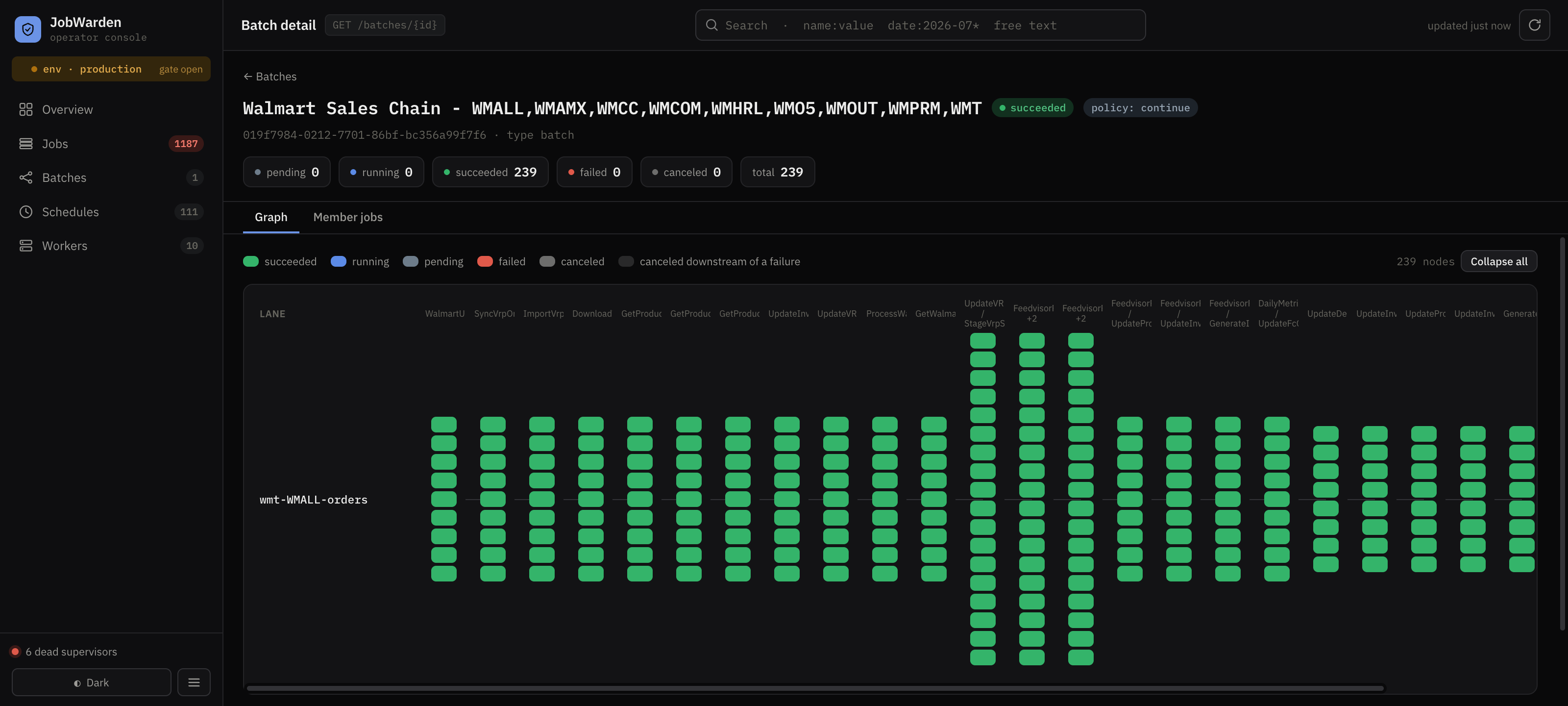The image size is (1568, 706).
Task: Click the UpdateDe column header
Action: [1327, 314]
